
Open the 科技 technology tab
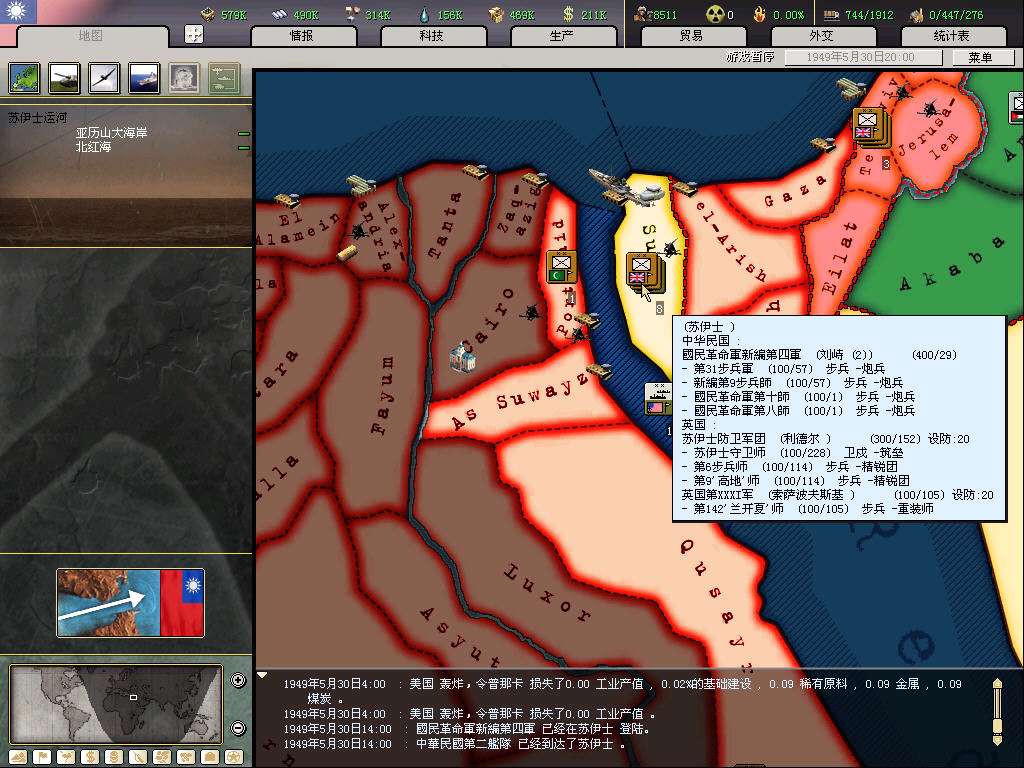[x=432, y=36]
